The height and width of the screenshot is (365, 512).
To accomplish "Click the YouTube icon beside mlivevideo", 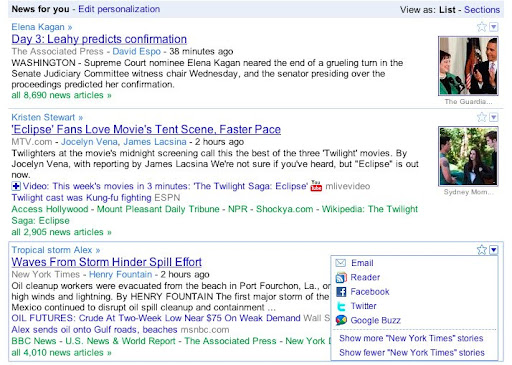I will pos(316,186).
